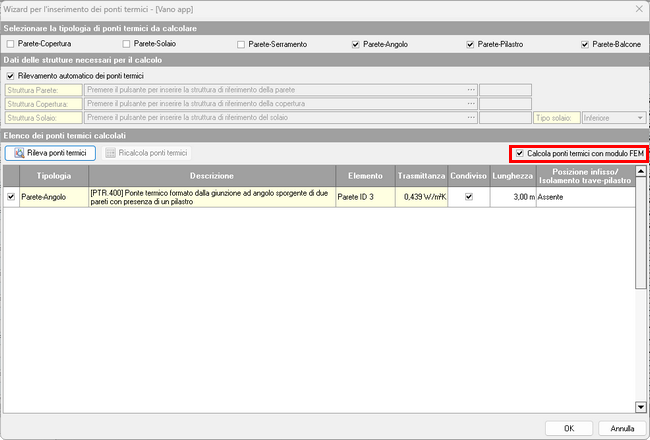Open the Tipo solaio dropdown
The image size is (650, 440).
[x=640, y=117]
